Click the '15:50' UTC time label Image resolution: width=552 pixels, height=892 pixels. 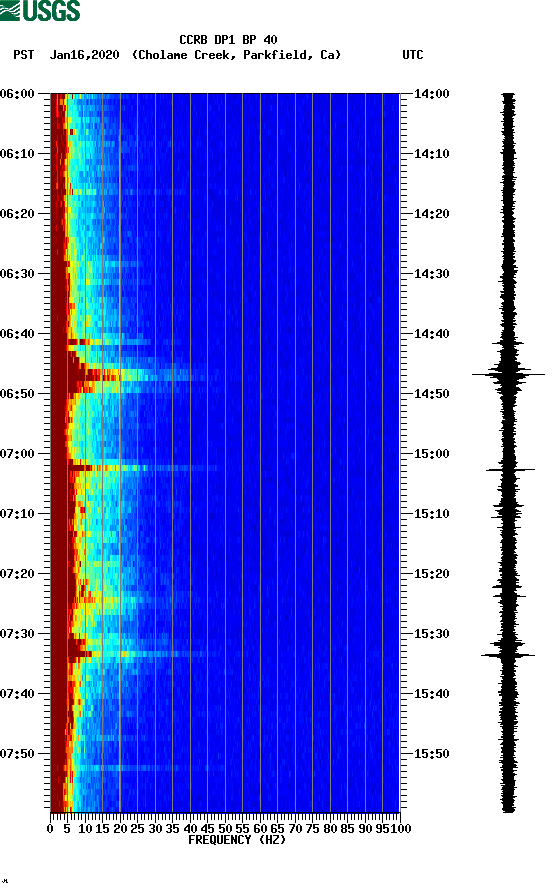tap(432, 754)
